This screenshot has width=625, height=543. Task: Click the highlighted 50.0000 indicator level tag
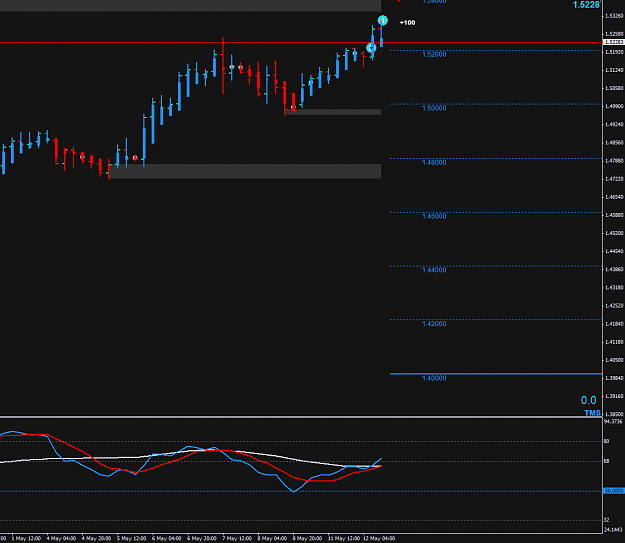click(x=614, y=491)
